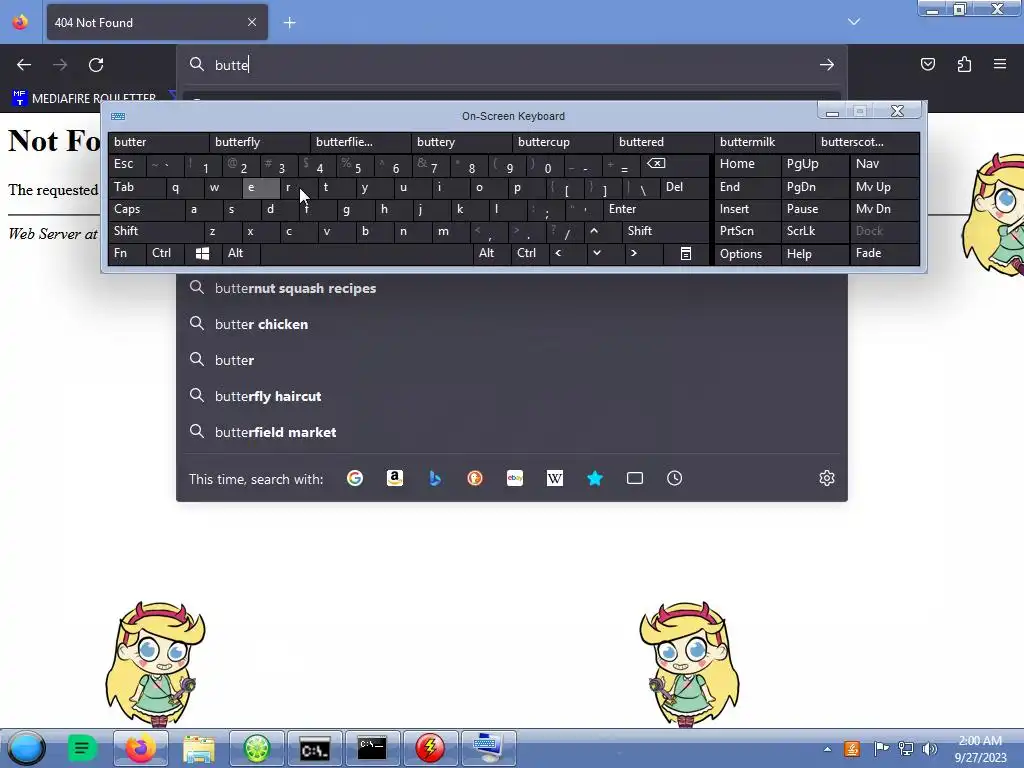Open Firefox extensions icon

pos(964,64)
